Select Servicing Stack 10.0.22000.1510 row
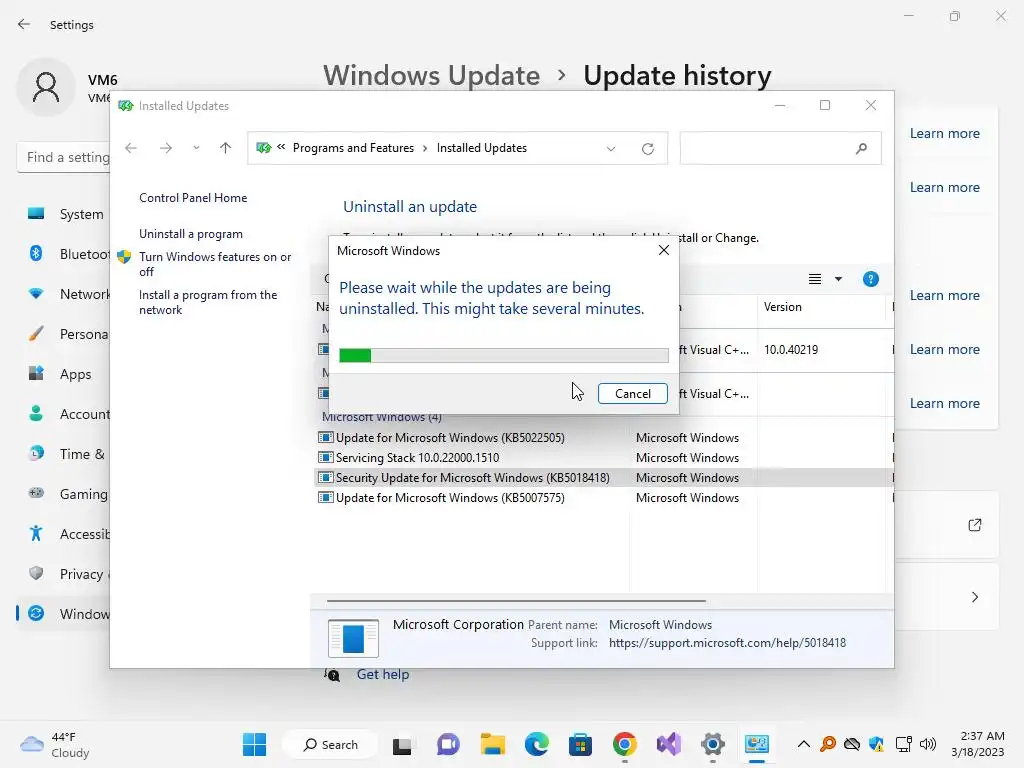The image size is (1024, 768). click(417, 458)
